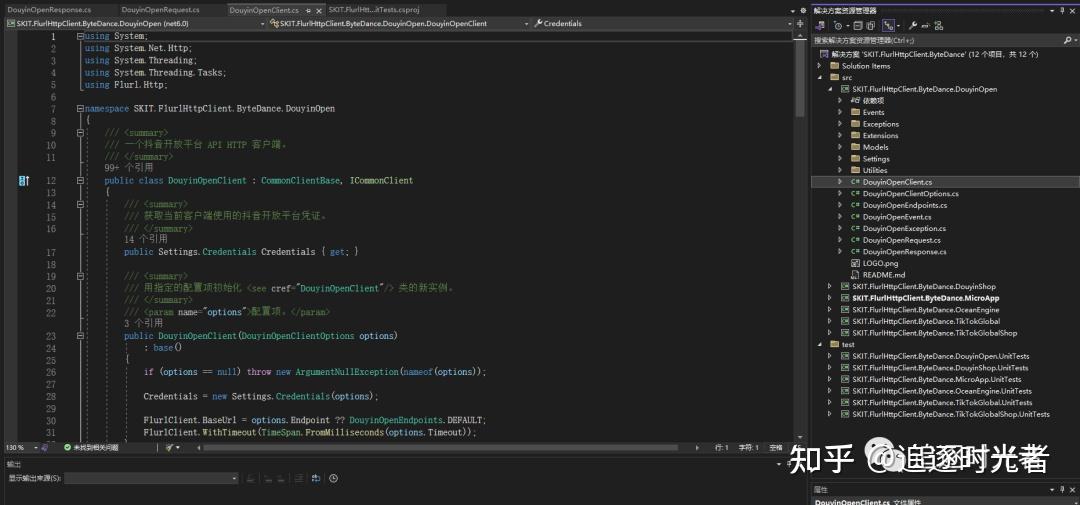Open the active documents list dropdown arrow
The height and width of the screenshot is (505, 1080).
point(793,11)
